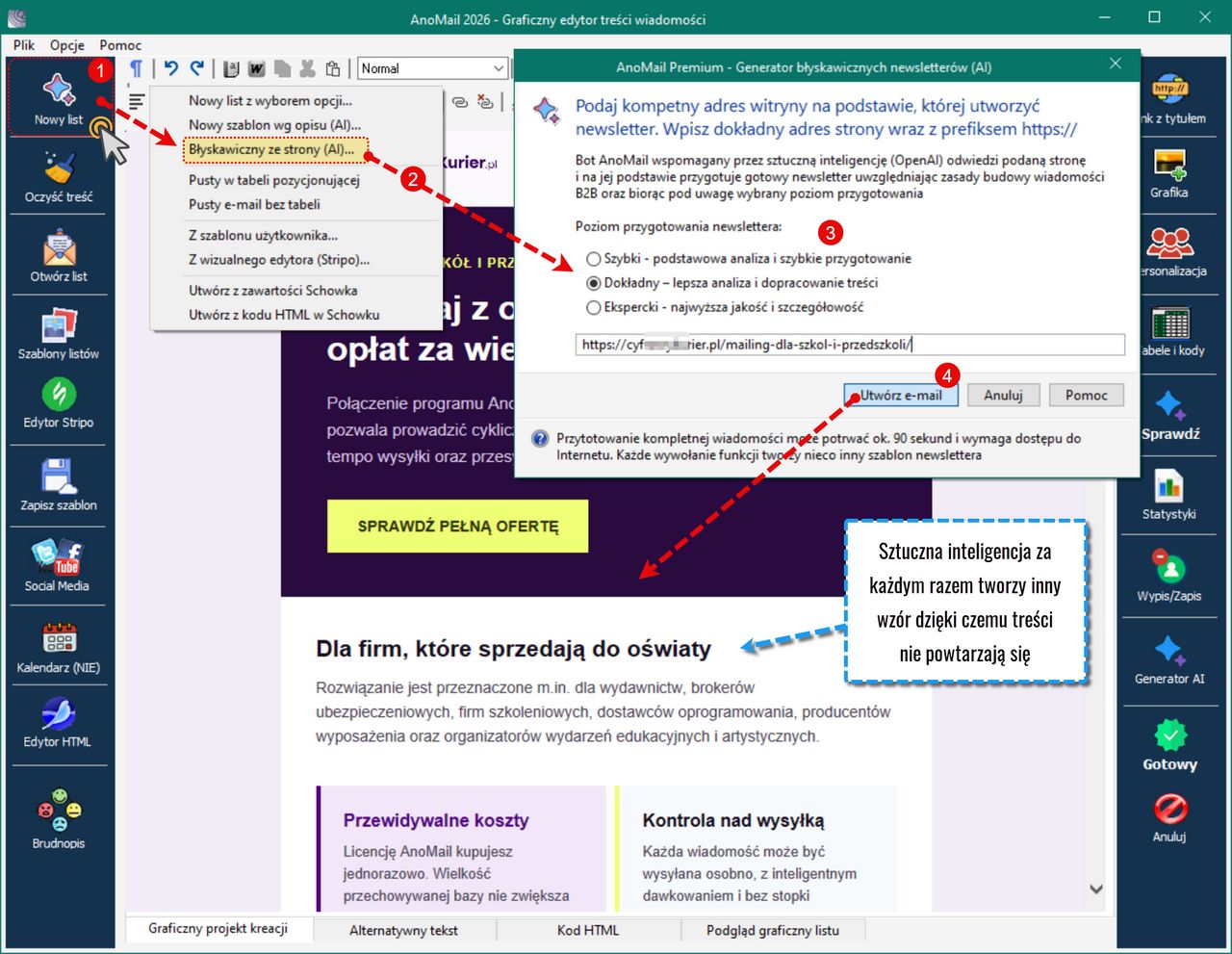Click the SPRAWDŹ PEŁNĄ OFERTĘ yellow button
The height and width of the screenshot is (954, 1232).
(458, 527)
